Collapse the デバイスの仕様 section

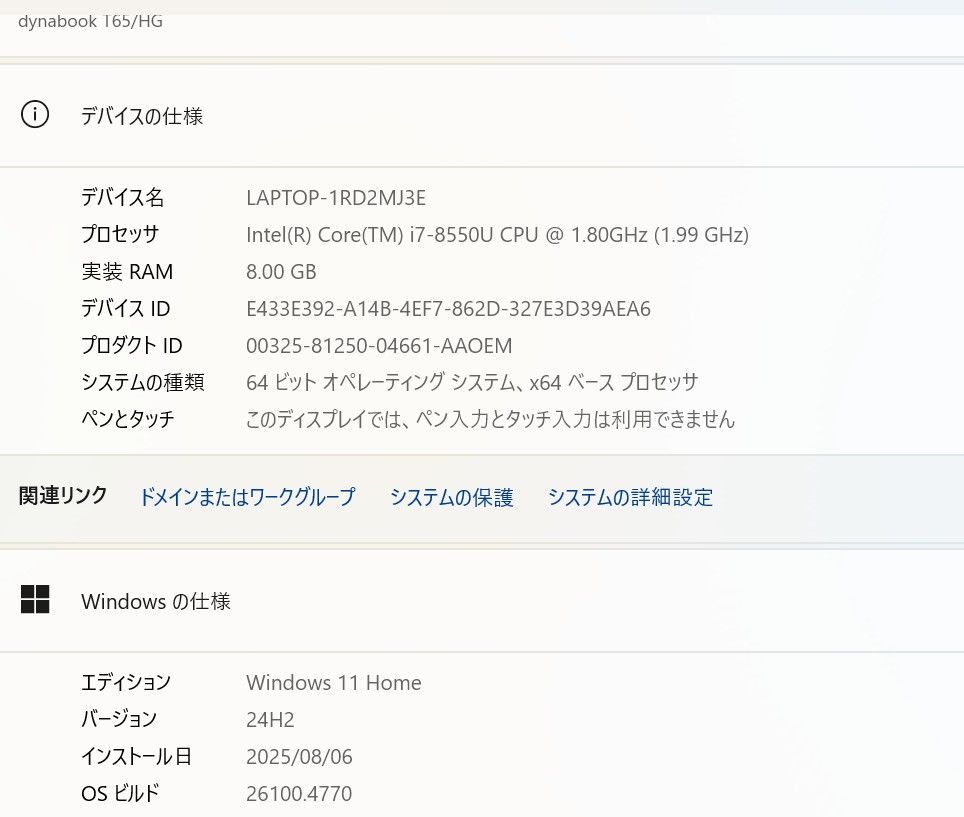tap(141, 115)
